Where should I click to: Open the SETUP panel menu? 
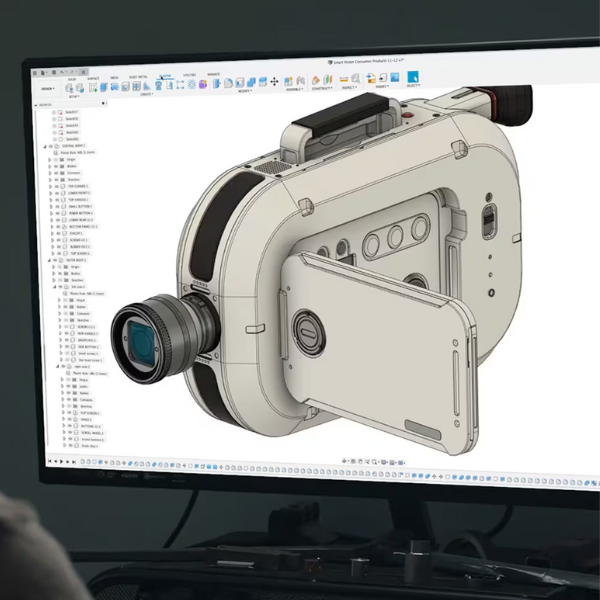click(74, 96)
